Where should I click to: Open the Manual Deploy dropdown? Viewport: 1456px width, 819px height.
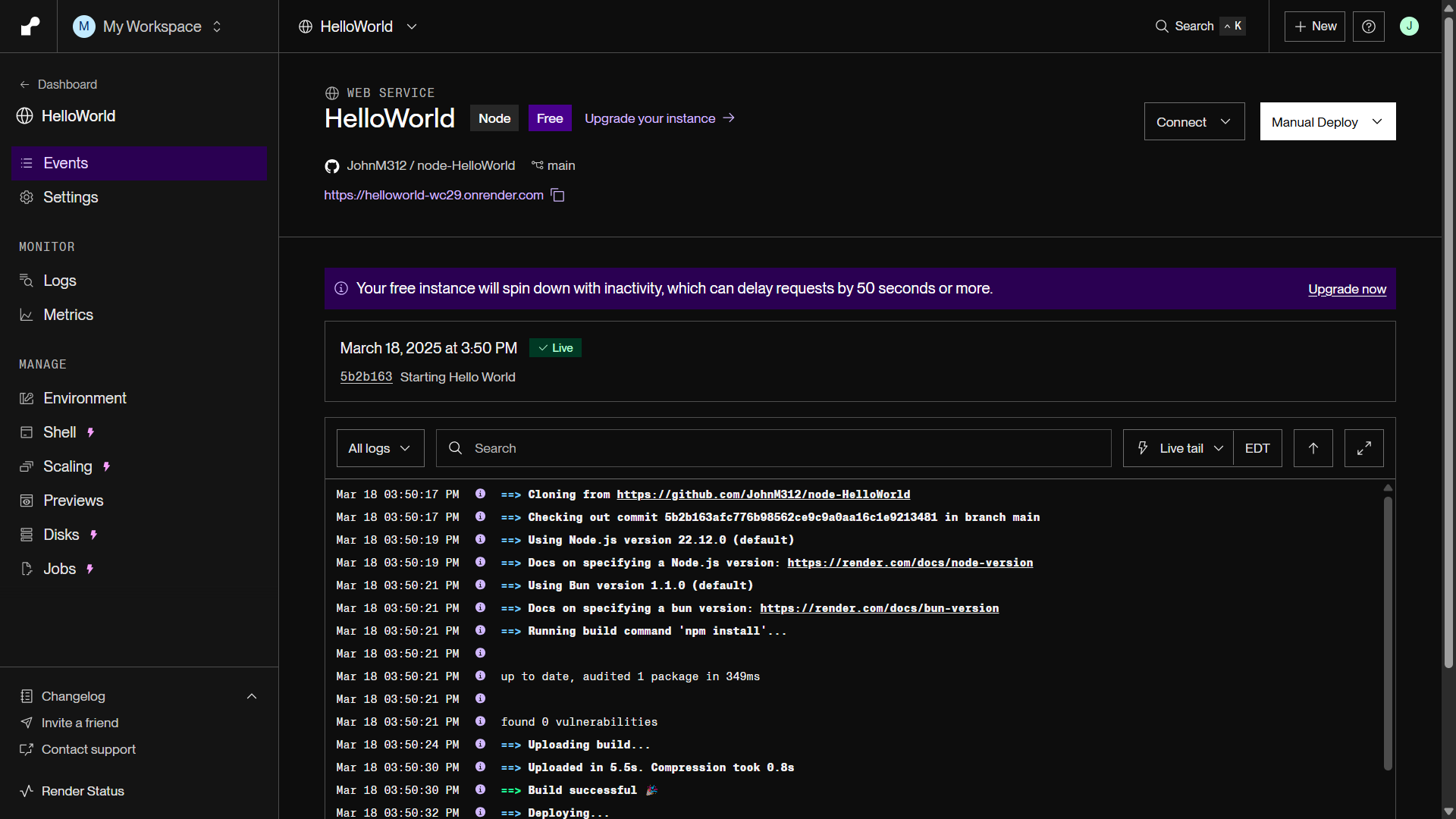1328,121
